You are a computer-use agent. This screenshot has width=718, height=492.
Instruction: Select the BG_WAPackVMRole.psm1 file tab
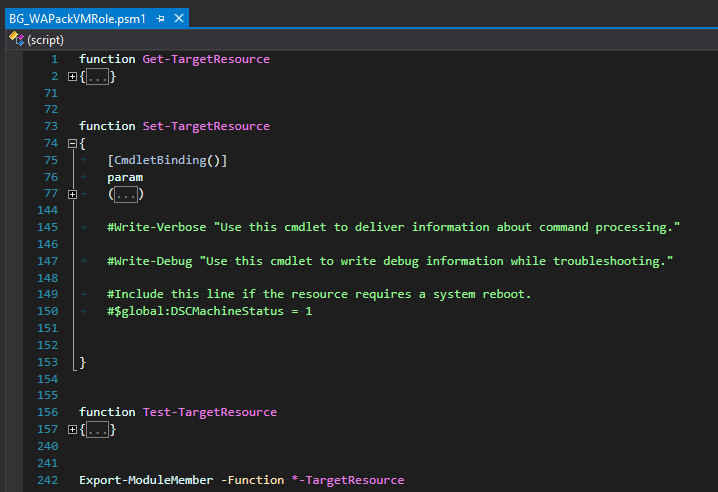point(70,18)
